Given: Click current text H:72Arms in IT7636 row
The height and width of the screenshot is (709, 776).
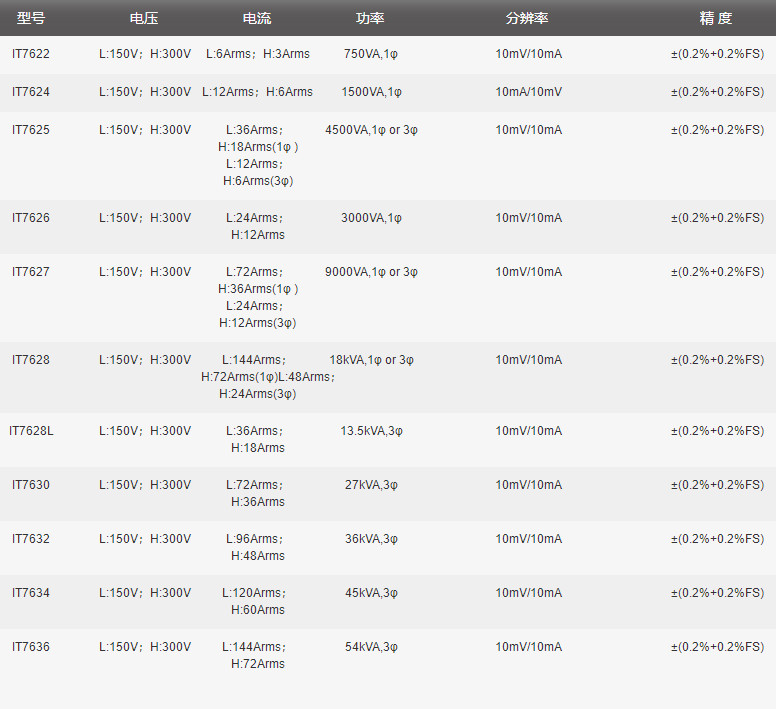Looking at the screenshot, I should [x=258, y=663].
